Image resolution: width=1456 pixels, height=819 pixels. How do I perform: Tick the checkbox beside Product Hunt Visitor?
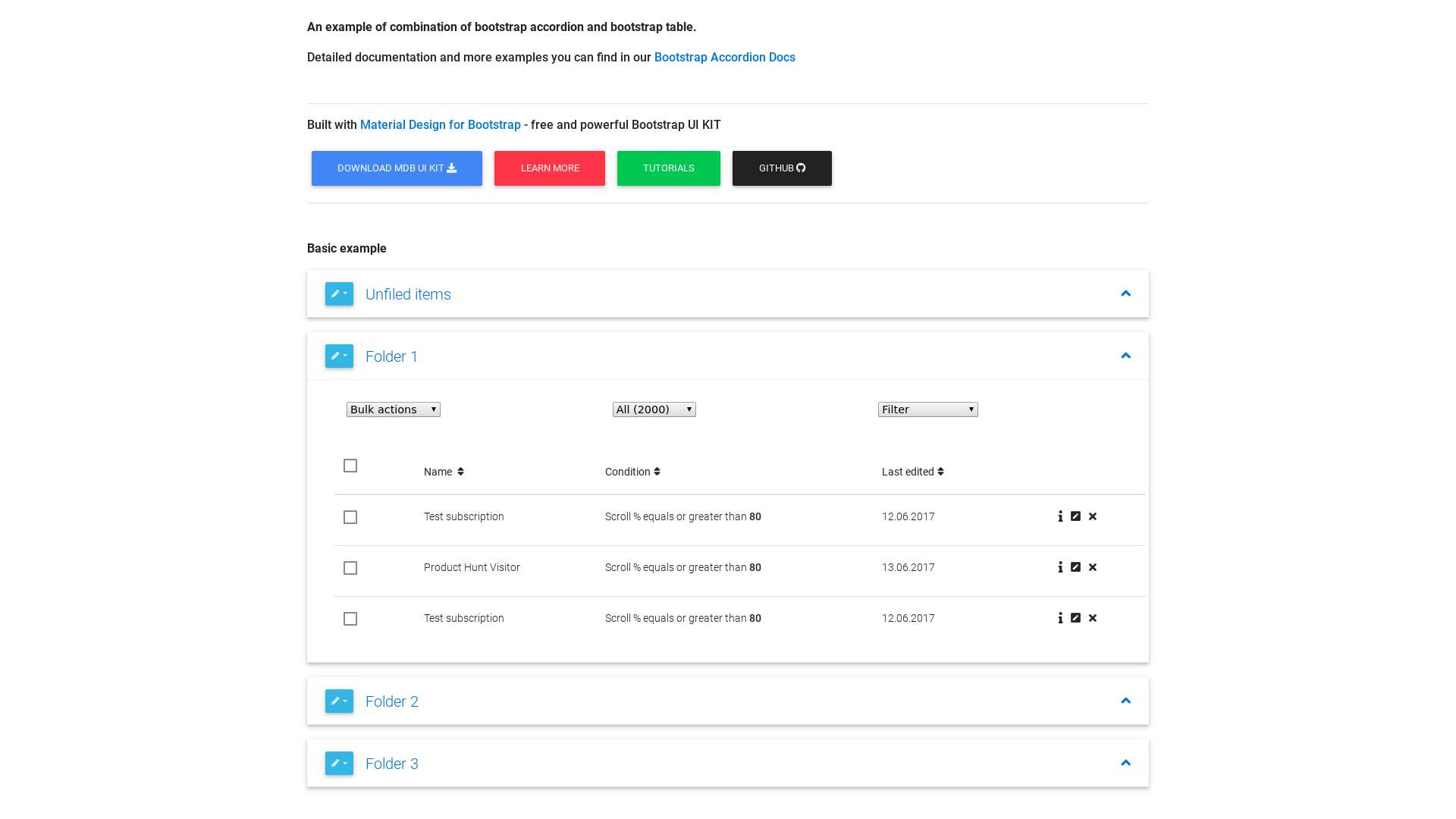350,568
